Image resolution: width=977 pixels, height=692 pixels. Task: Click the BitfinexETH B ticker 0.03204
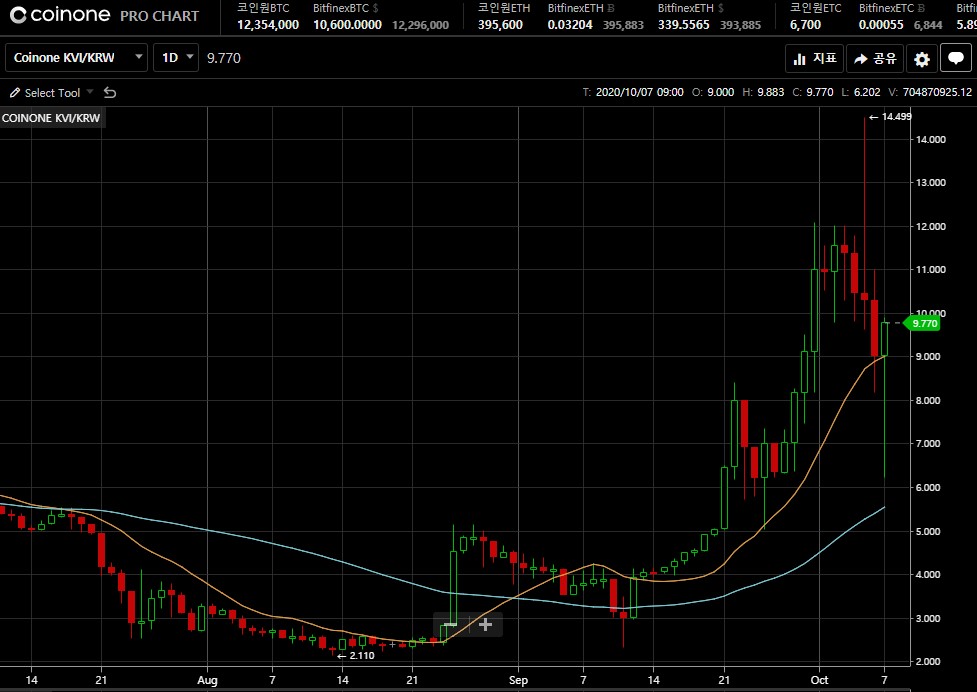(570, 25)
